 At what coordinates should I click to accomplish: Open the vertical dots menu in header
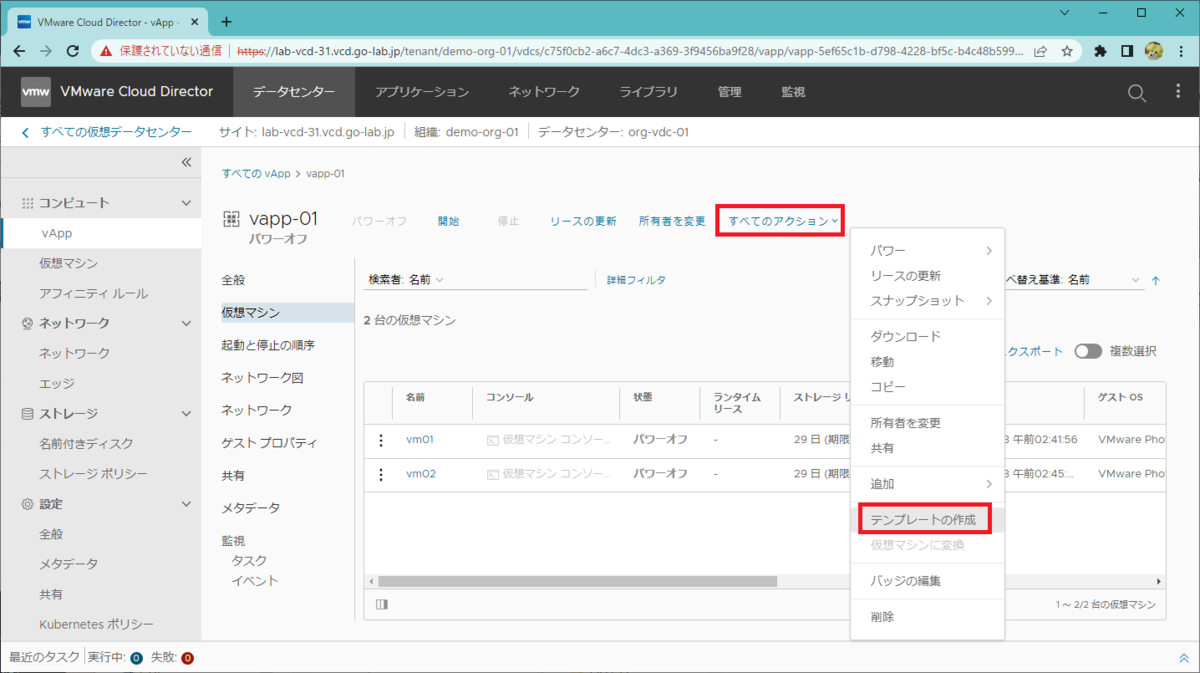click(1178, 92)
